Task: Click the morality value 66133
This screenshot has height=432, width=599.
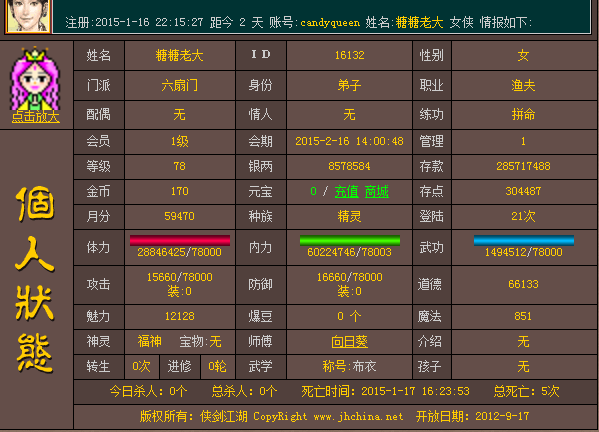Action: [x=523, y=284]
